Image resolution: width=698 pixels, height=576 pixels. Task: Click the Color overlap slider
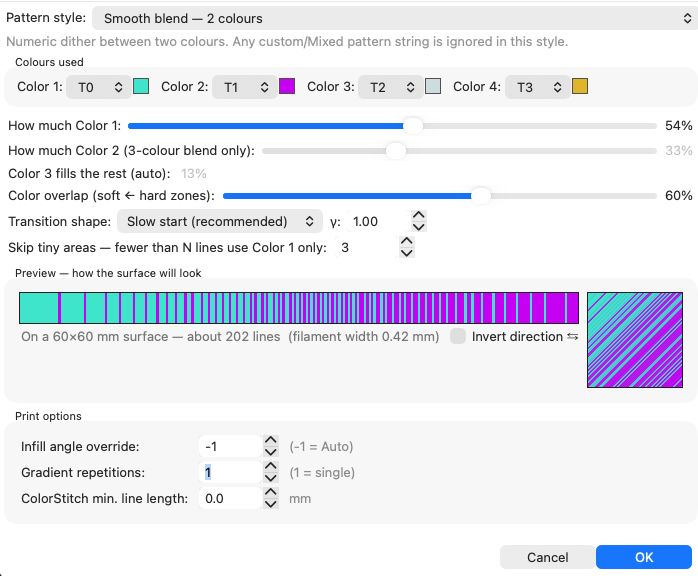(440, 196)
